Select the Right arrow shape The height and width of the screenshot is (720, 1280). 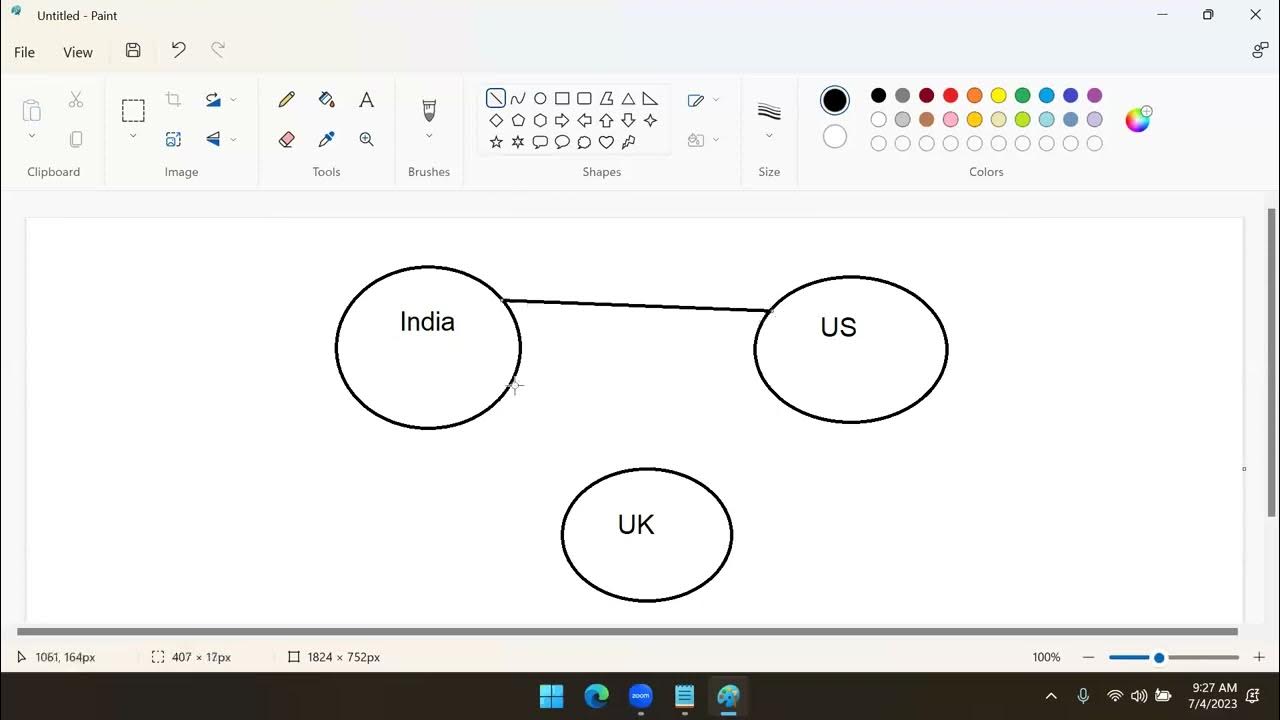coord(562,120)
